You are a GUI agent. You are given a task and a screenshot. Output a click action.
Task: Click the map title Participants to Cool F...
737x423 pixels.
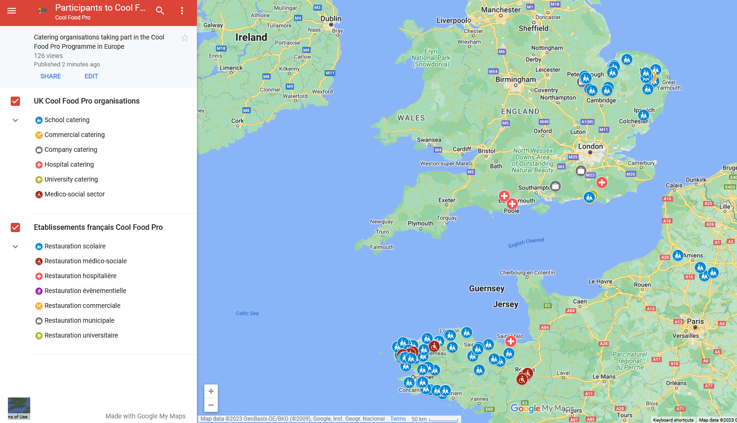click(100, 8)
